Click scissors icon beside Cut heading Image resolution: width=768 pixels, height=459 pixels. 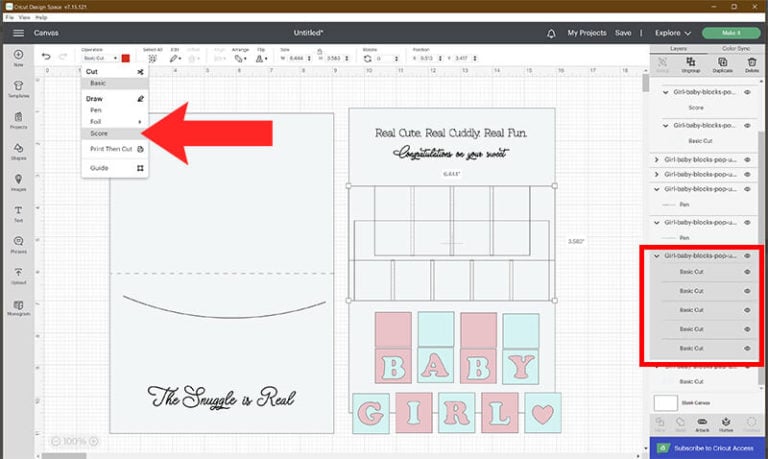(140, 72)
